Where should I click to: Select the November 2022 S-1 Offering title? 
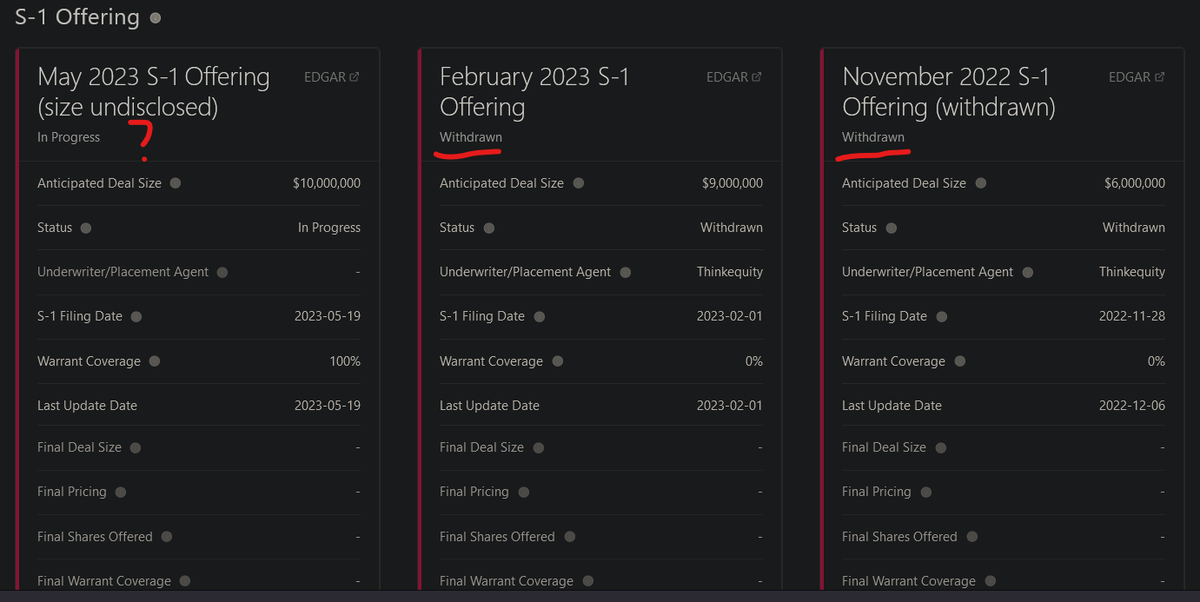pyautogui.click(x=949, y=91)
